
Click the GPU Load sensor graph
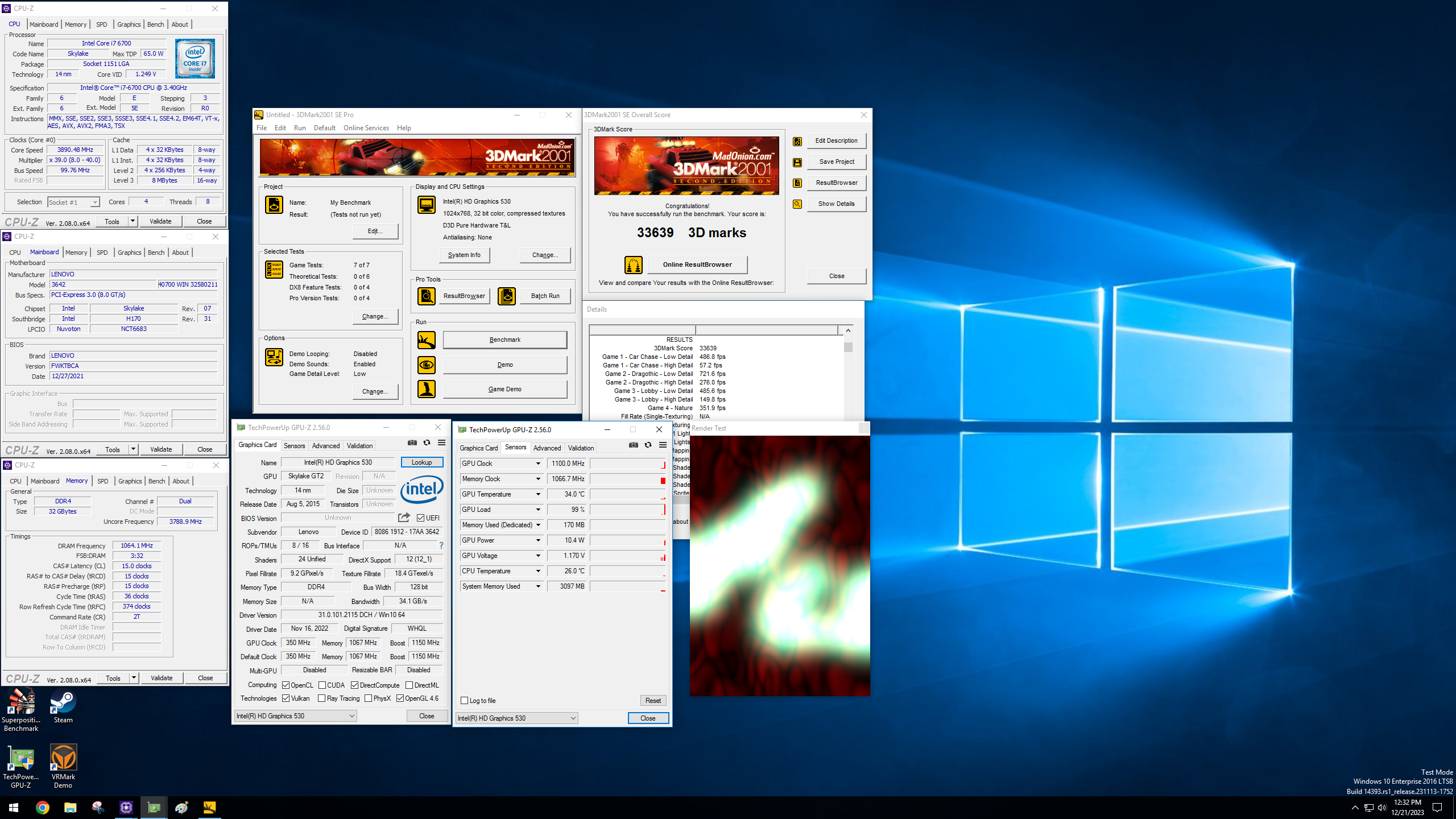click(628, 510)
